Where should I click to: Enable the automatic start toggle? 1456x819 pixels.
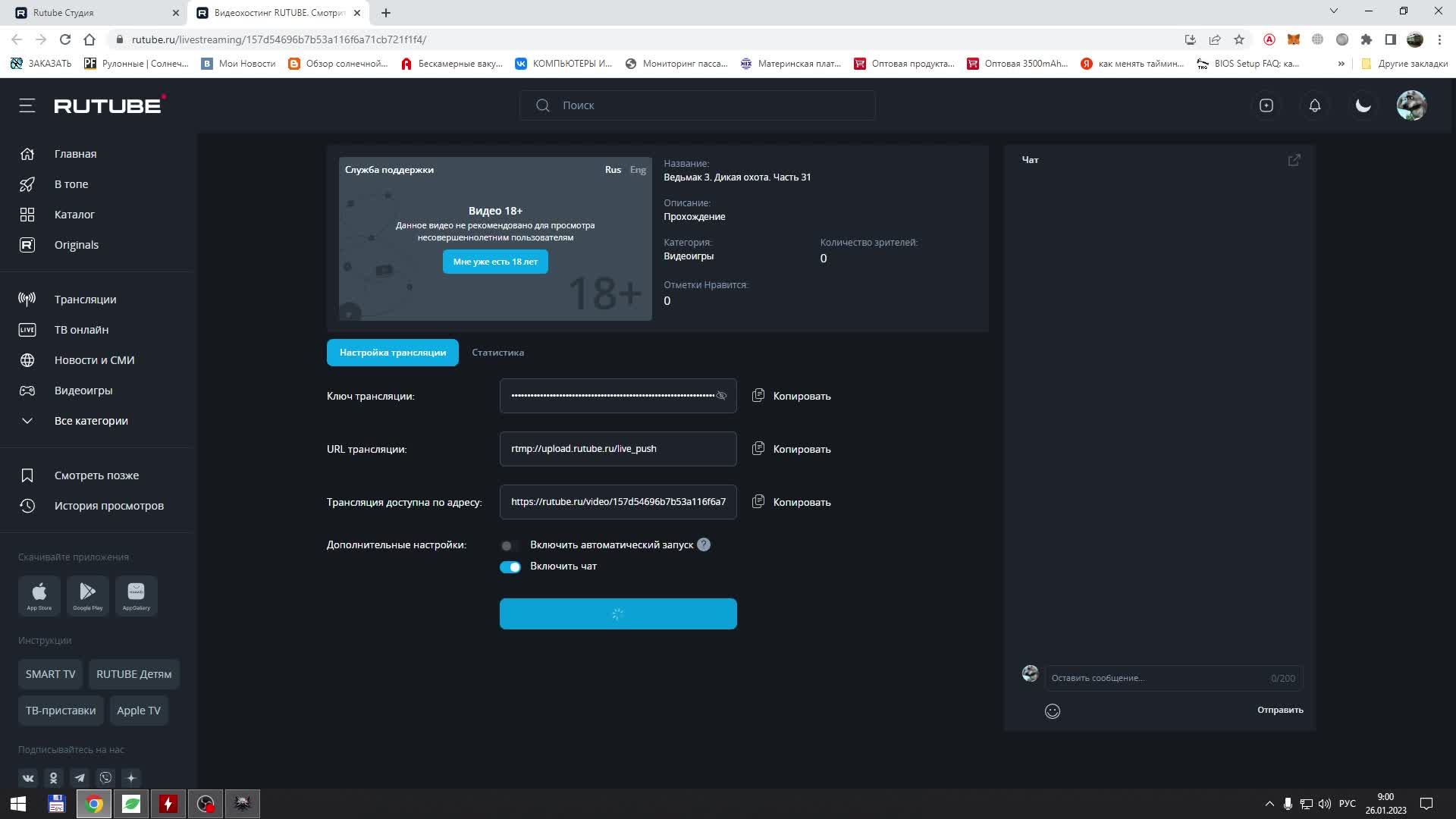(510, 545)
